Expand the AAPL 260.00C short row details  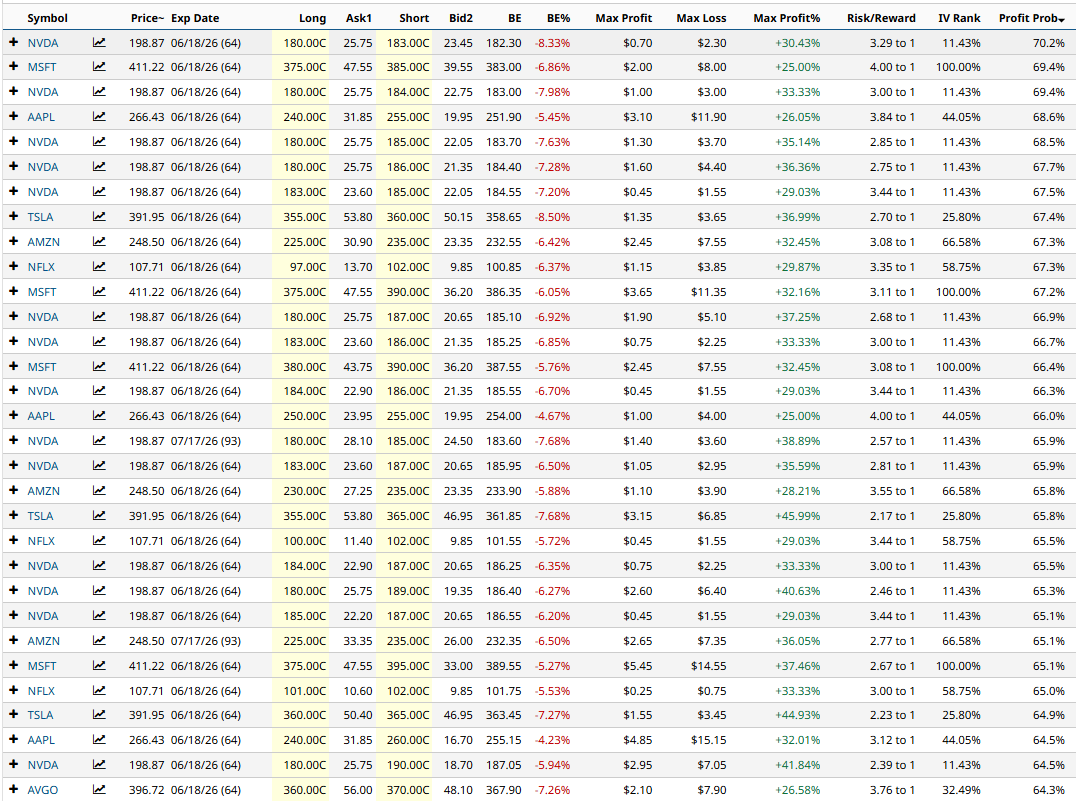tap(13, 740)
